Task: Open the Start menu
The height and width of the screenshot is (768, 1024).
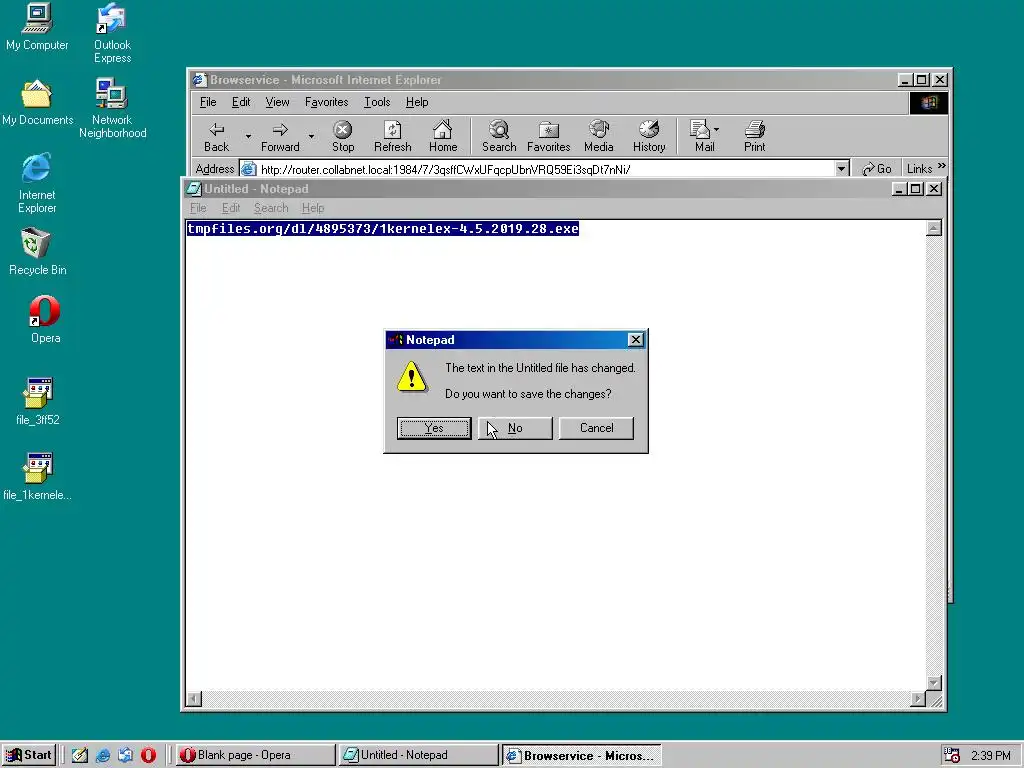Action: pos(29,755)
